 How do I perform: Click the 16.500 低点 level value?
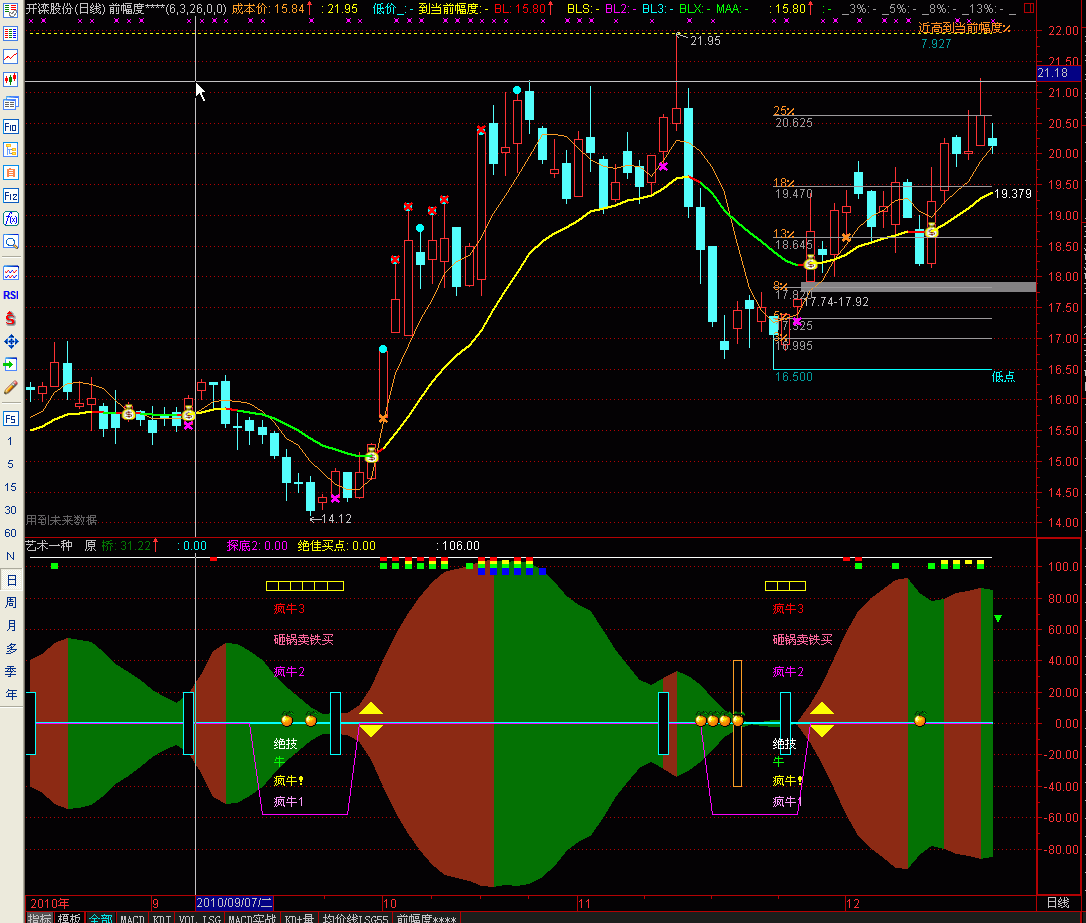point(794,377)
